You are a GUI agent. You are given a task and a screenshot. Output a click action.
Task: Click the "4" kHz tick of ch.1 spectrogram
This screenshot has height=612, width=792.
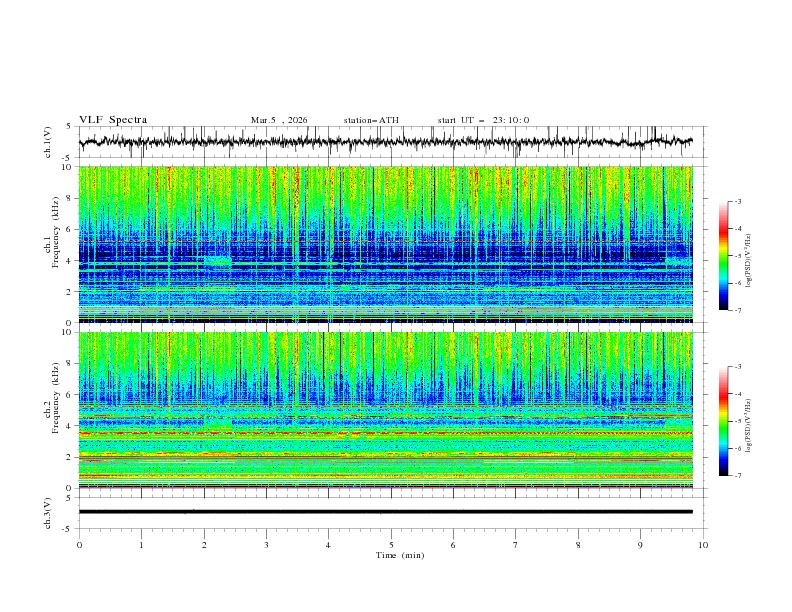(x=70, y=261)
